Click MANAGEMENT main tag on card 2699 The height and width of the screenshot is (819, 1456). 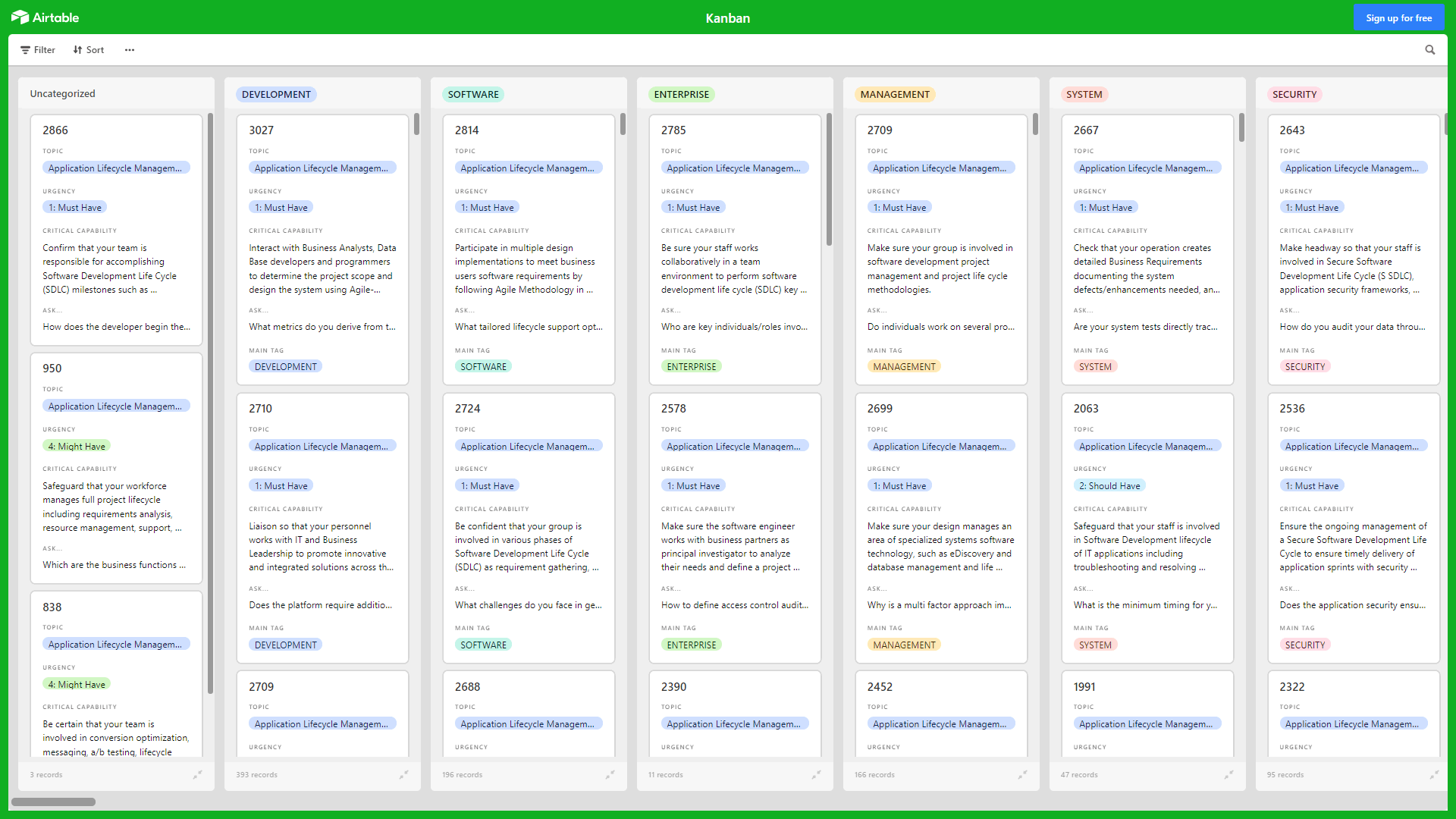click(x=904, y=644)
